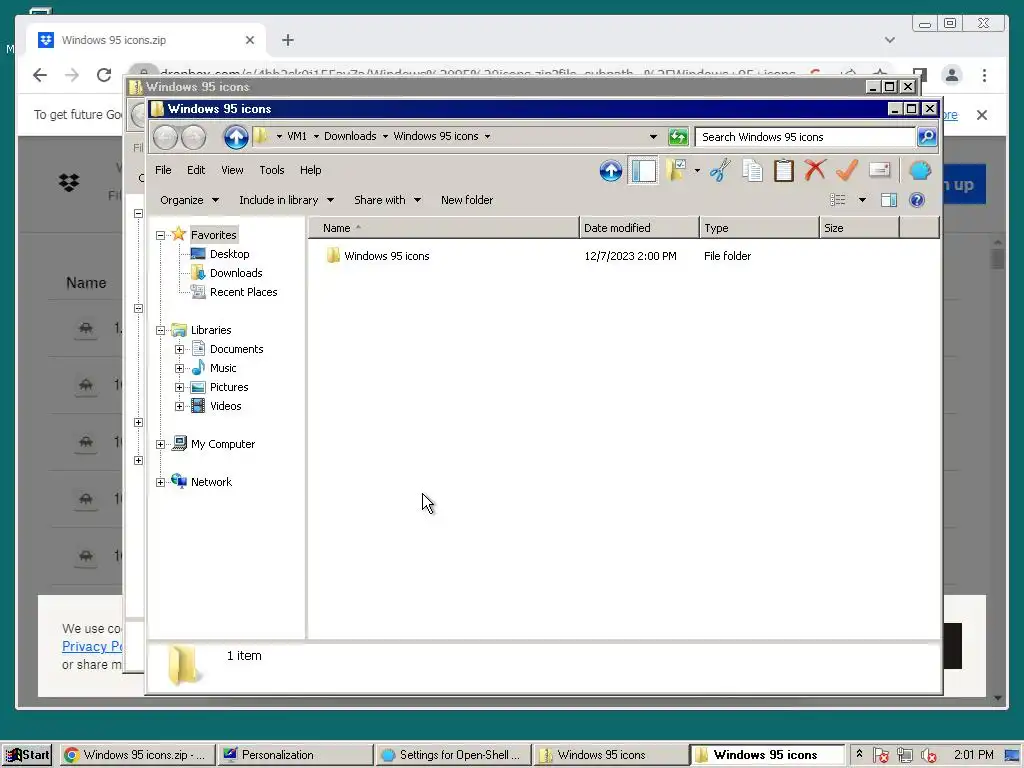Select Recent Places in Favorites
Viewport: 1024px width, 768px height.
click(243, 292)
